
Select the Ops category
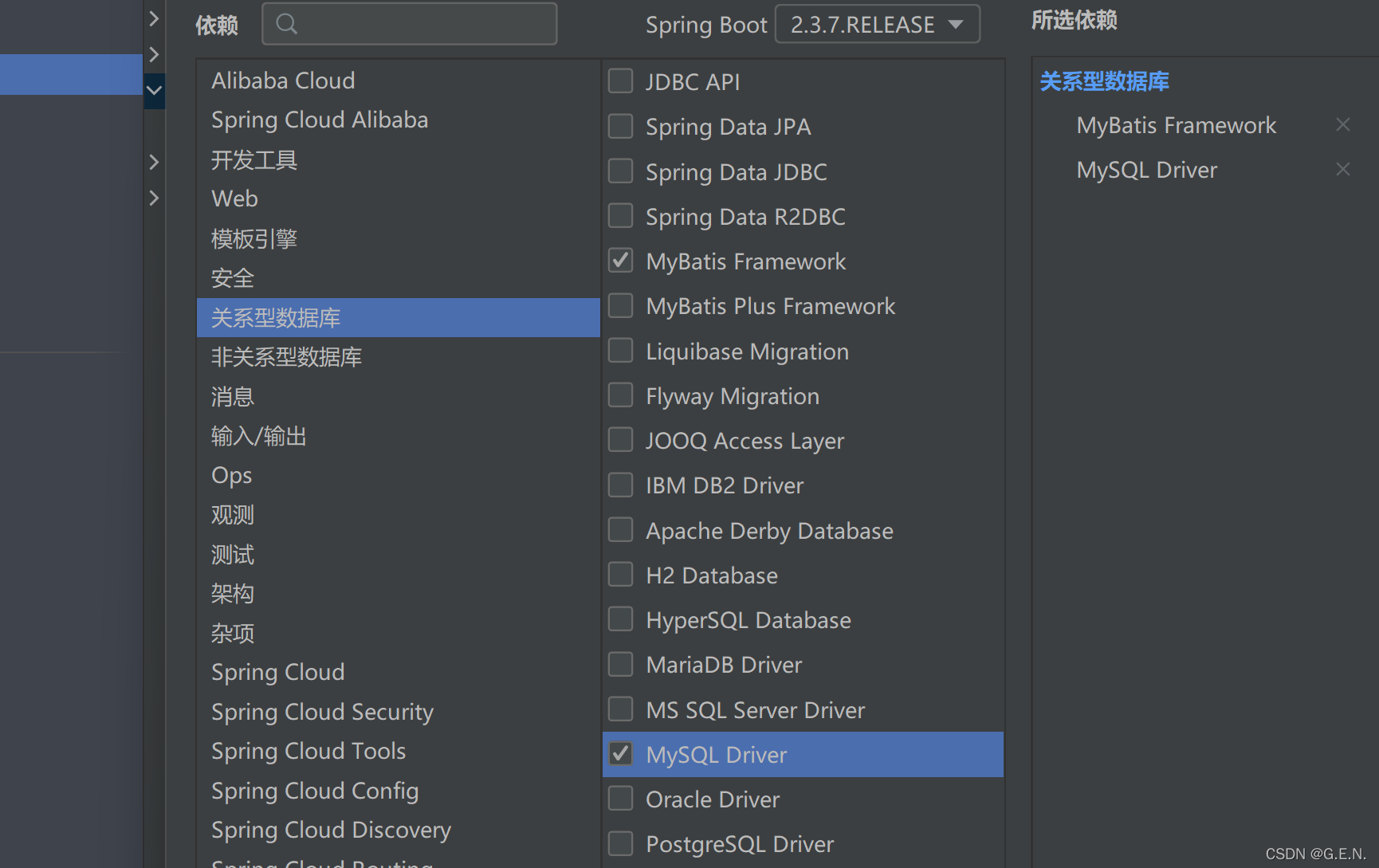(398, 475)
